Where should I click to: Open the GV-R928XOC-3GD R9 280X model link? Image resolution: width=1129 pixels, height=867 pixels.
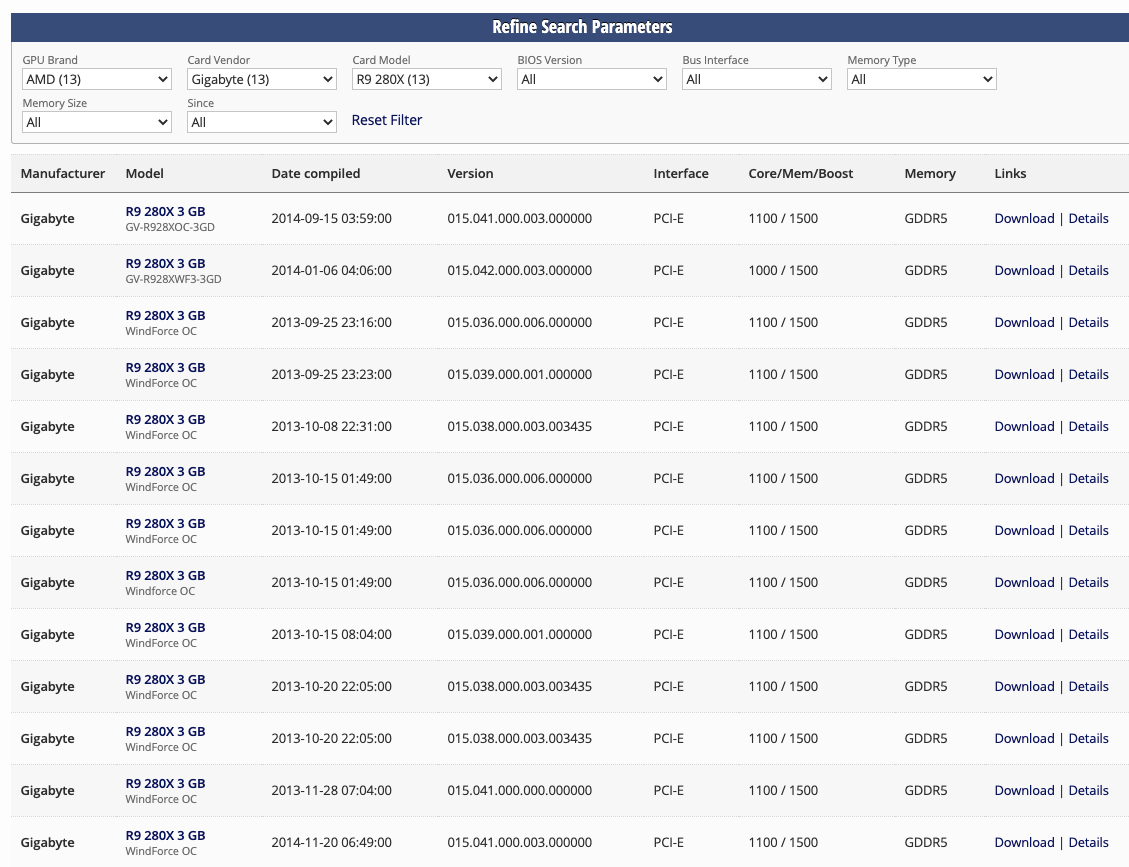pyautogui.click(x=165, y=211)
